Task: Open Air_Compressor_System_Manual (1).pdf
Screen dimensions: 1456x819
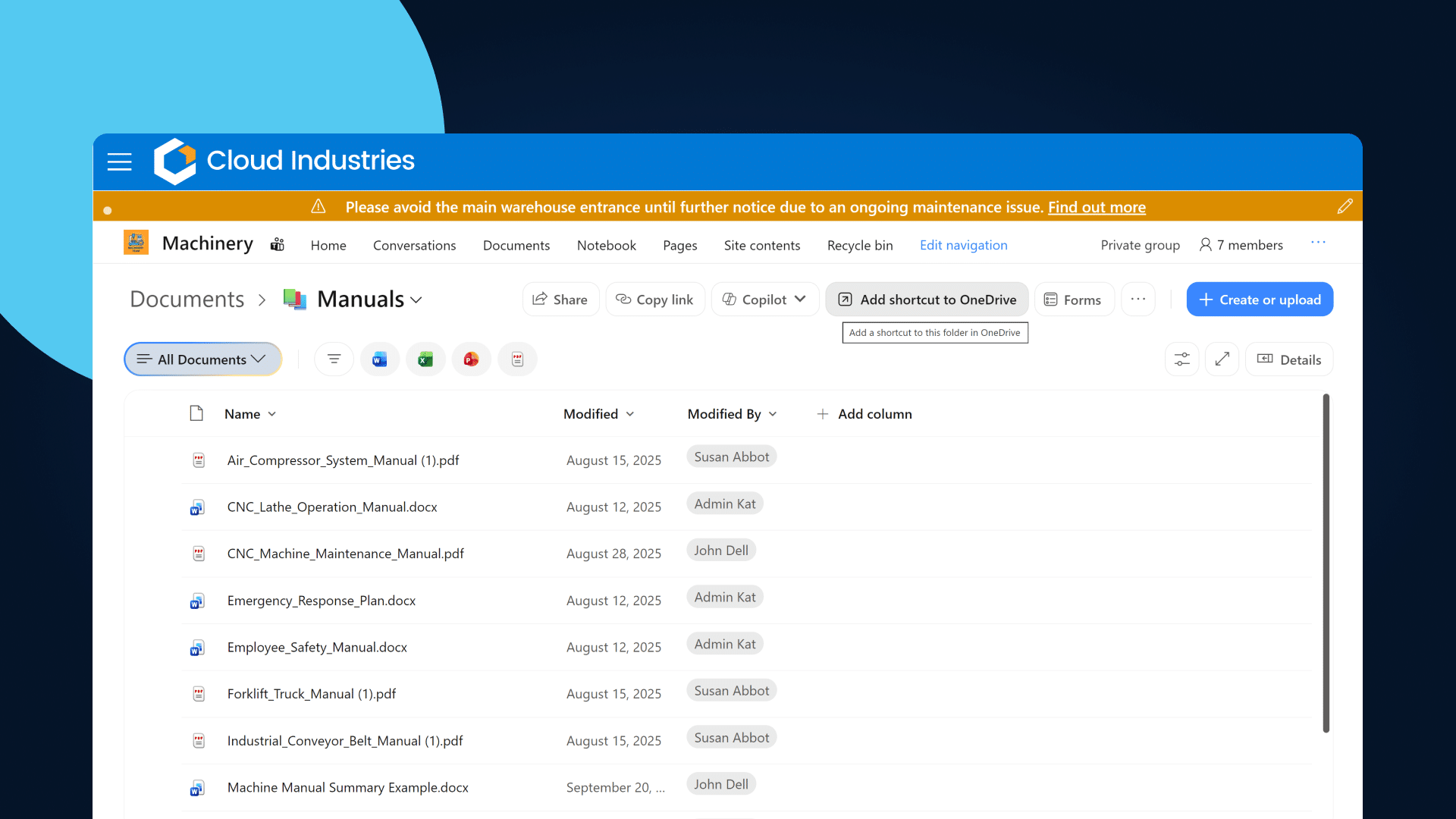Action: pyautogui.click(x=343, y=460)
